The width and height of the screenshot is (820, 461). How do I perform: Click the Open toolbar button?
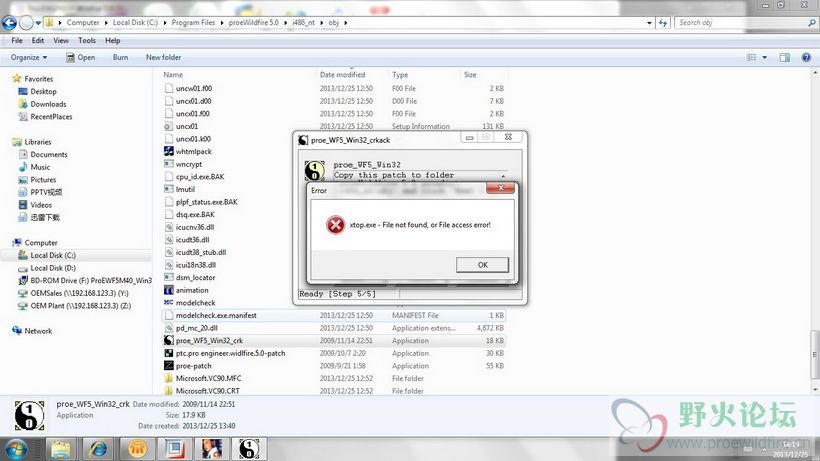click(81, 57)
